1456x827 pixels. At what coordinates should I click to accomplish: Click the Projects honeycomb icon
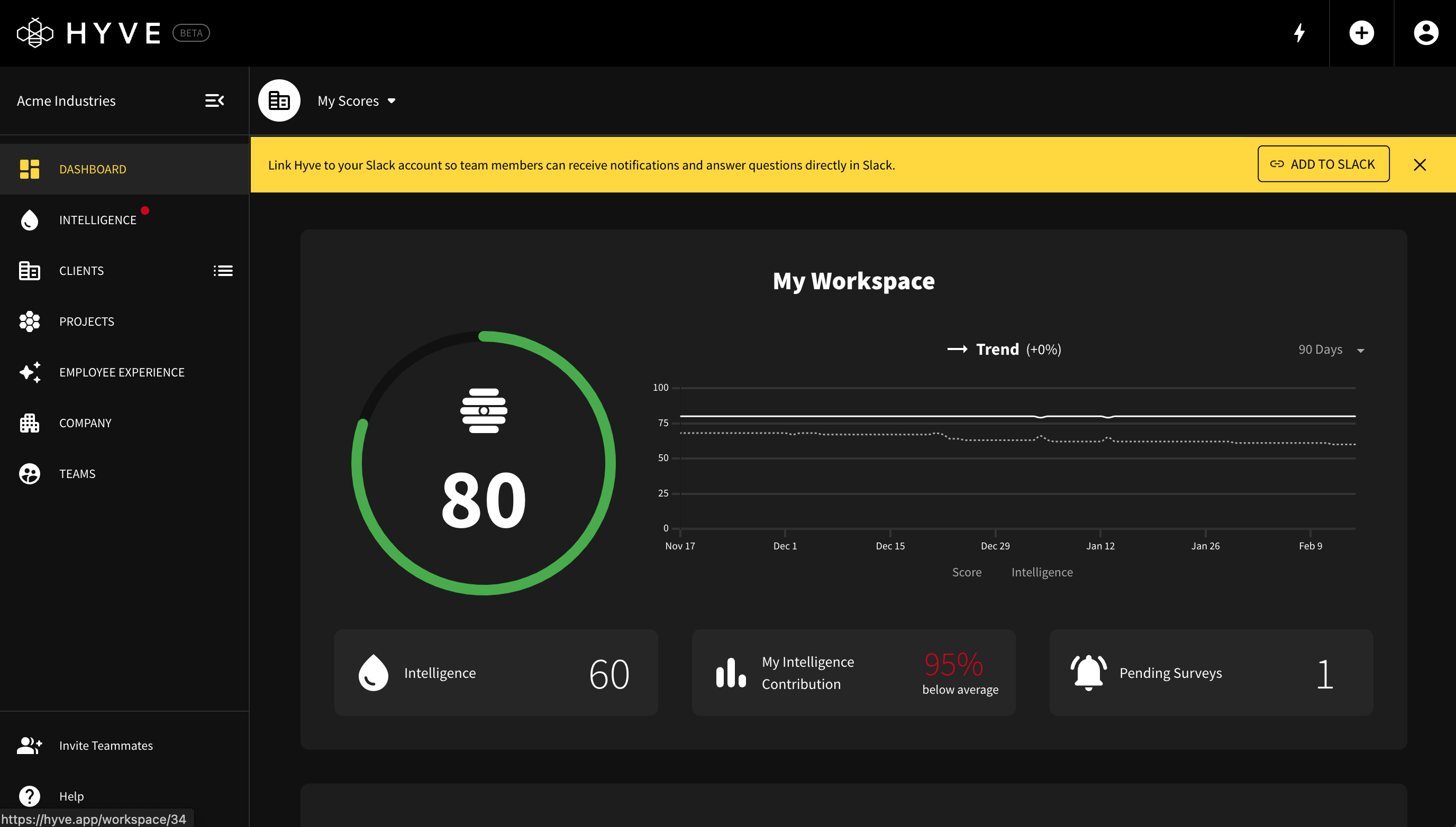point(30,321)
